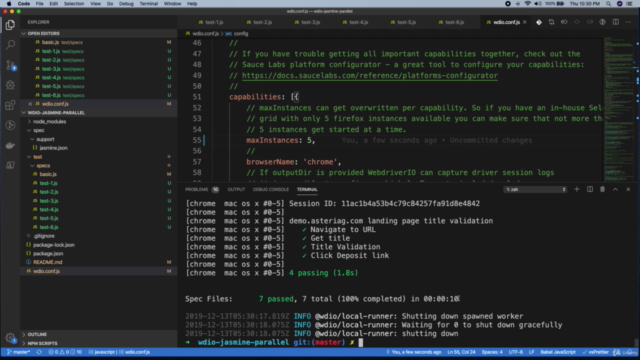This screenshot has height=360, width=640.
Task: Open the Docker view in activity bar
Action: (x=10, y=145)
